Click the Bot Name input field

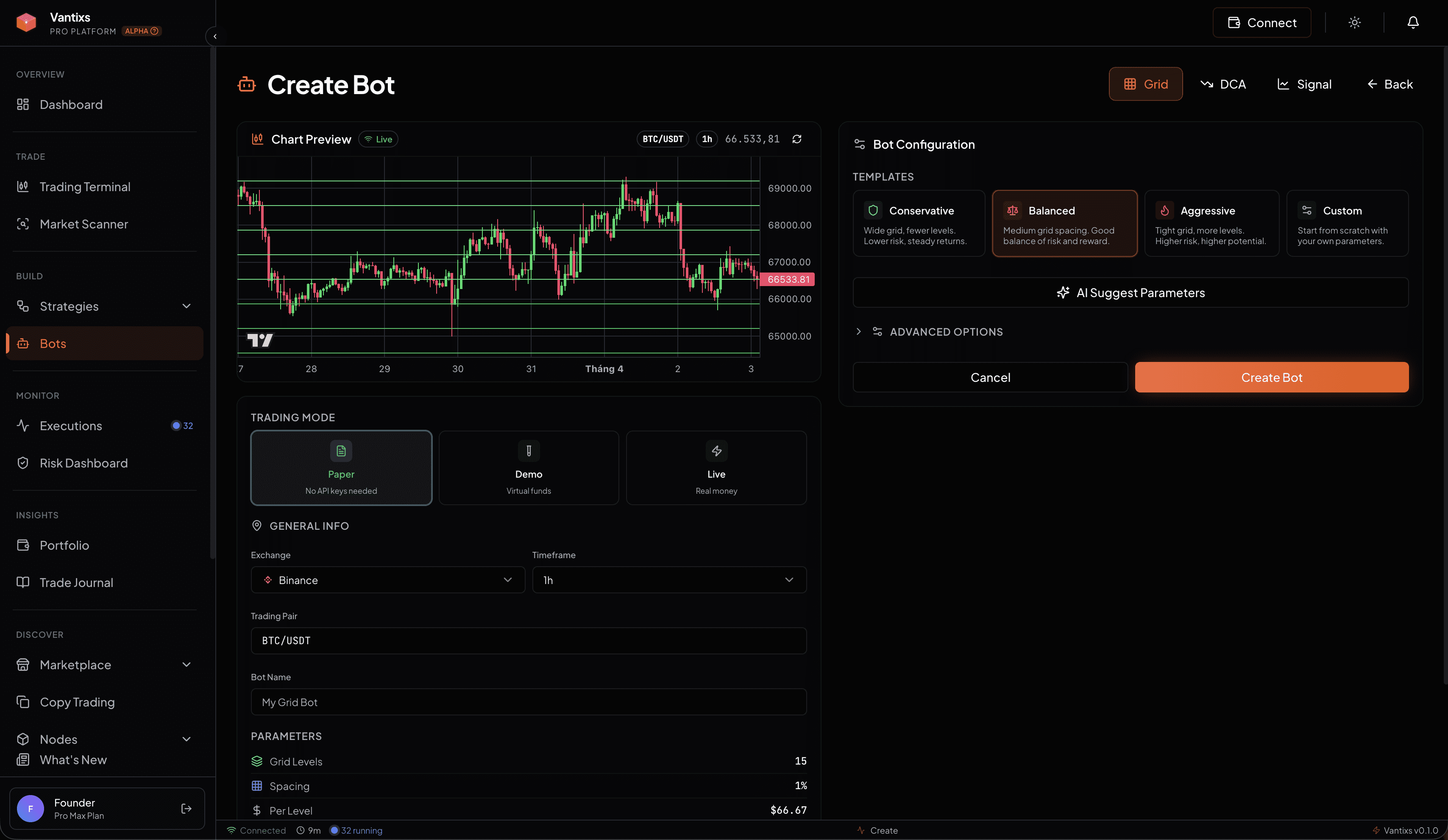click(x=528, y=701)
